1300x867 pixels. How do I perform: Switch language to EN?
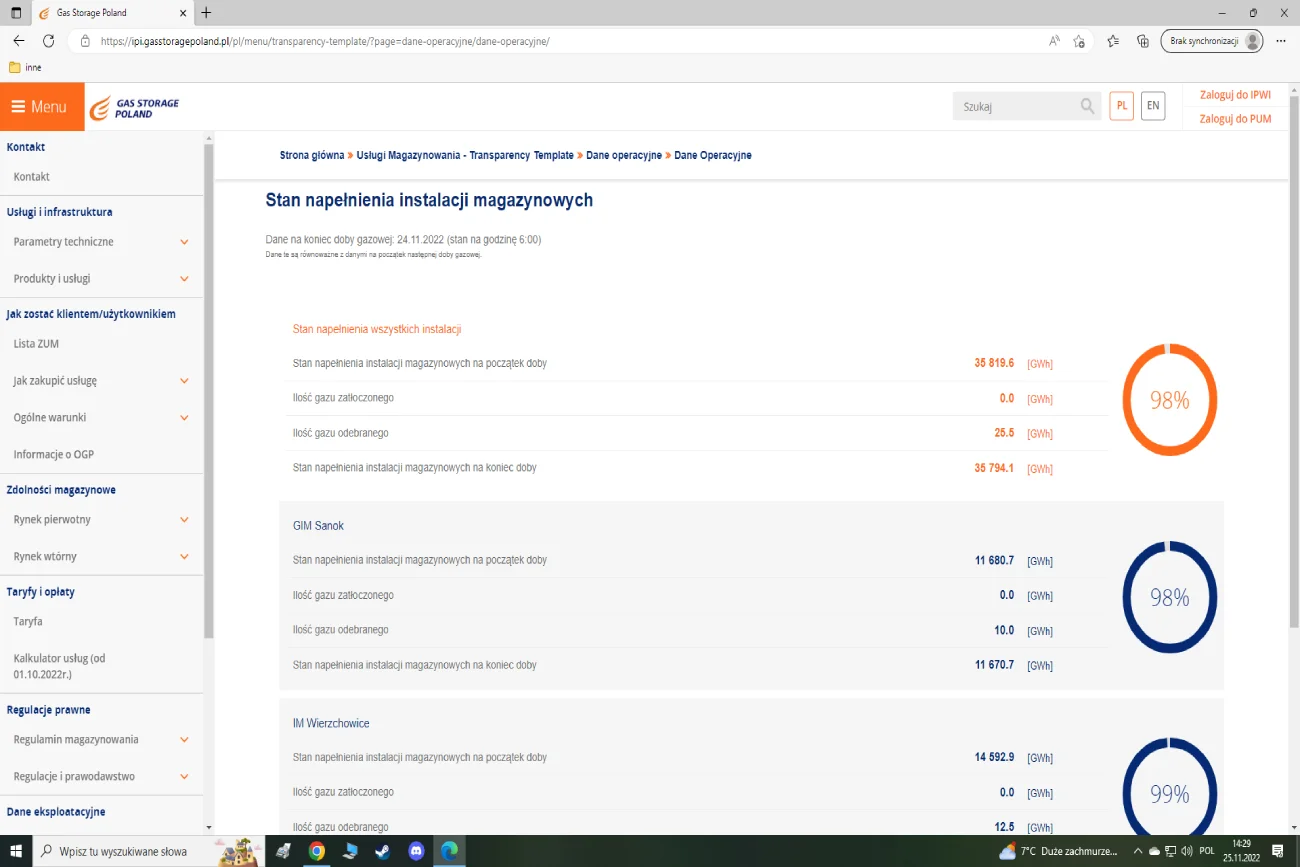click(x=1153, y=106)
